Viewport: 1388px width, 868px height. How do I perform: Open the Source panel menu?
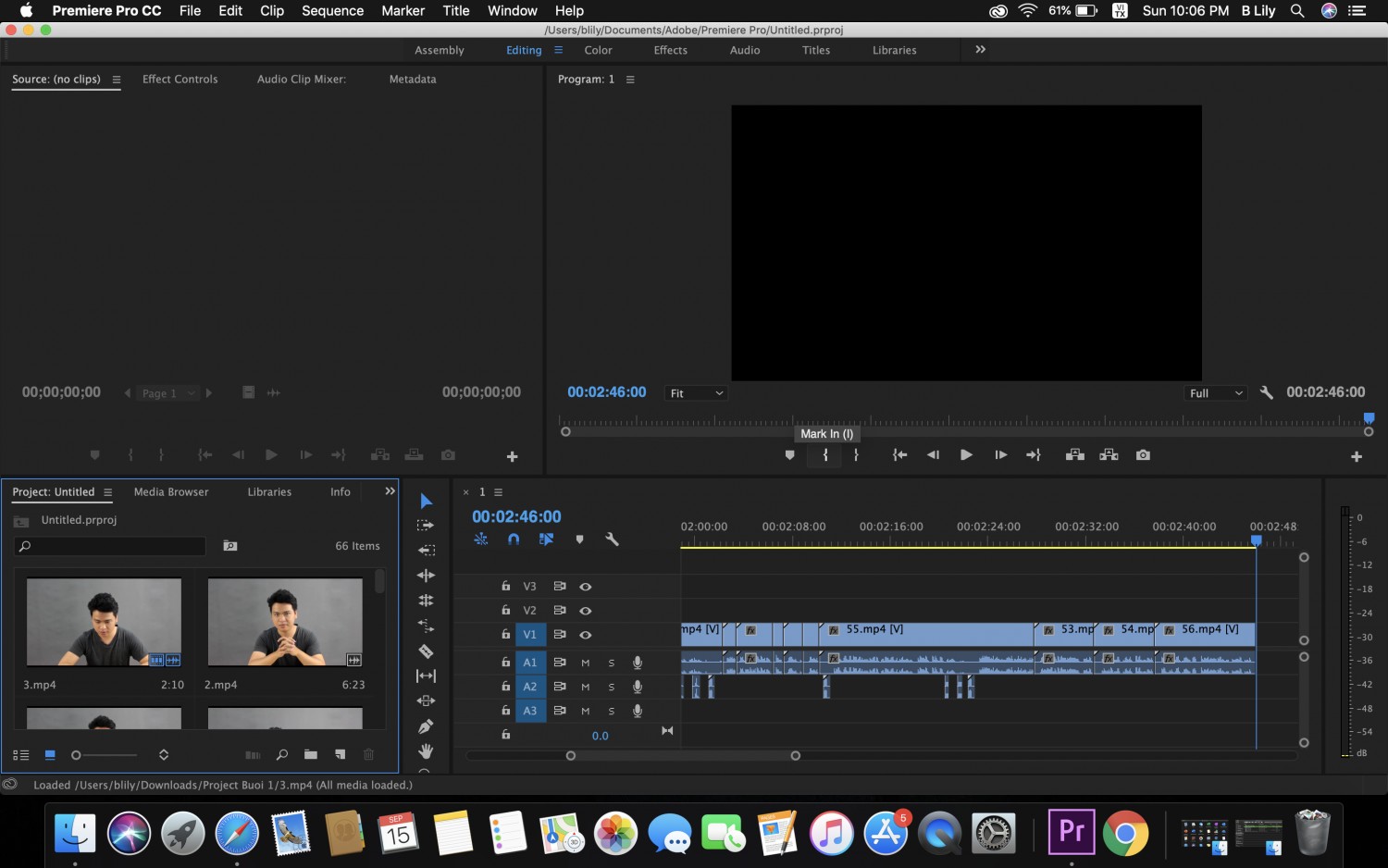(117, 80)
